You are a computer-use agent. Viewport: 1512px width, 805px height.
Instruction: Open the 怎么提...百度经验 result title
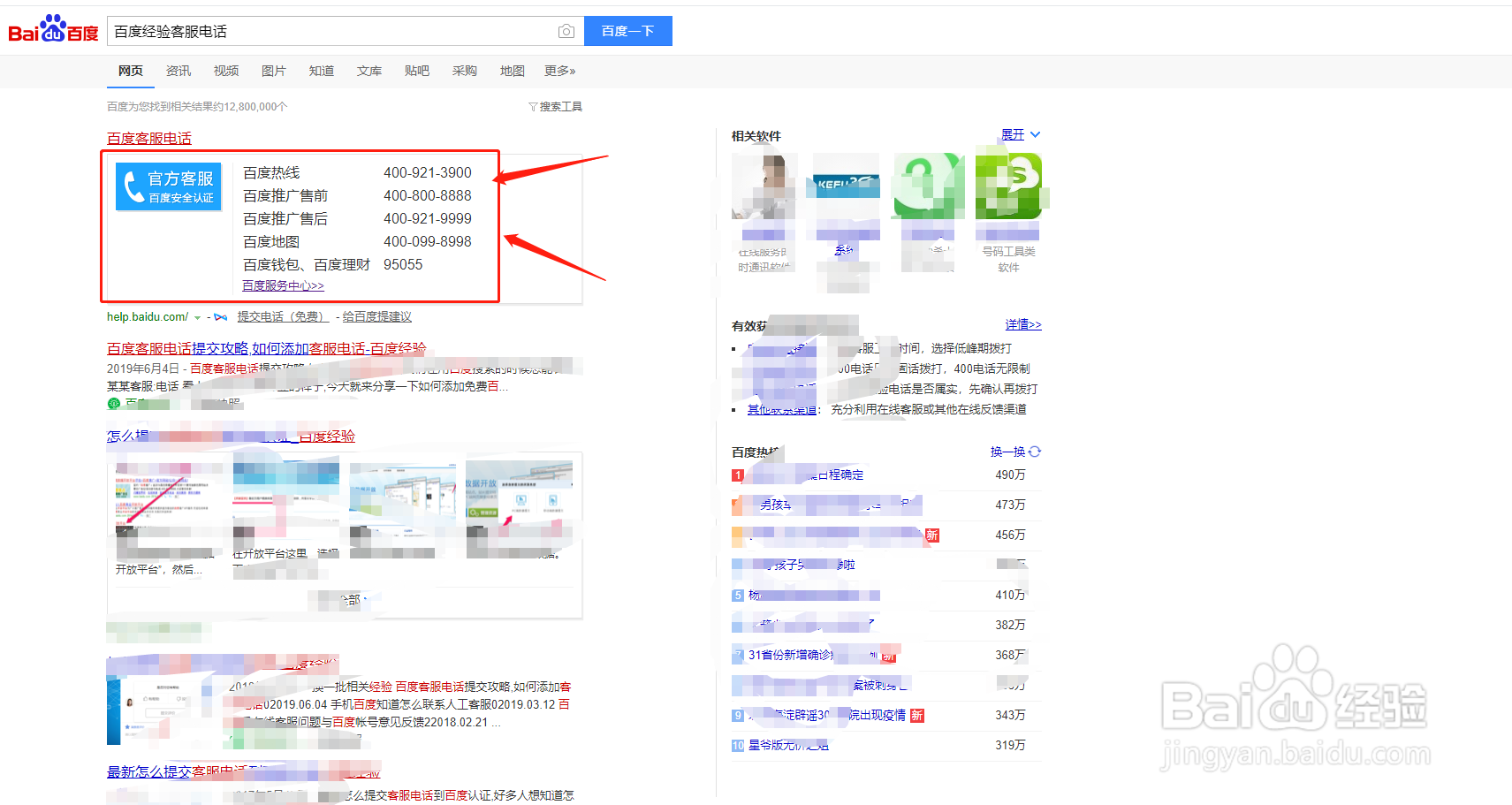click(231, 436)
